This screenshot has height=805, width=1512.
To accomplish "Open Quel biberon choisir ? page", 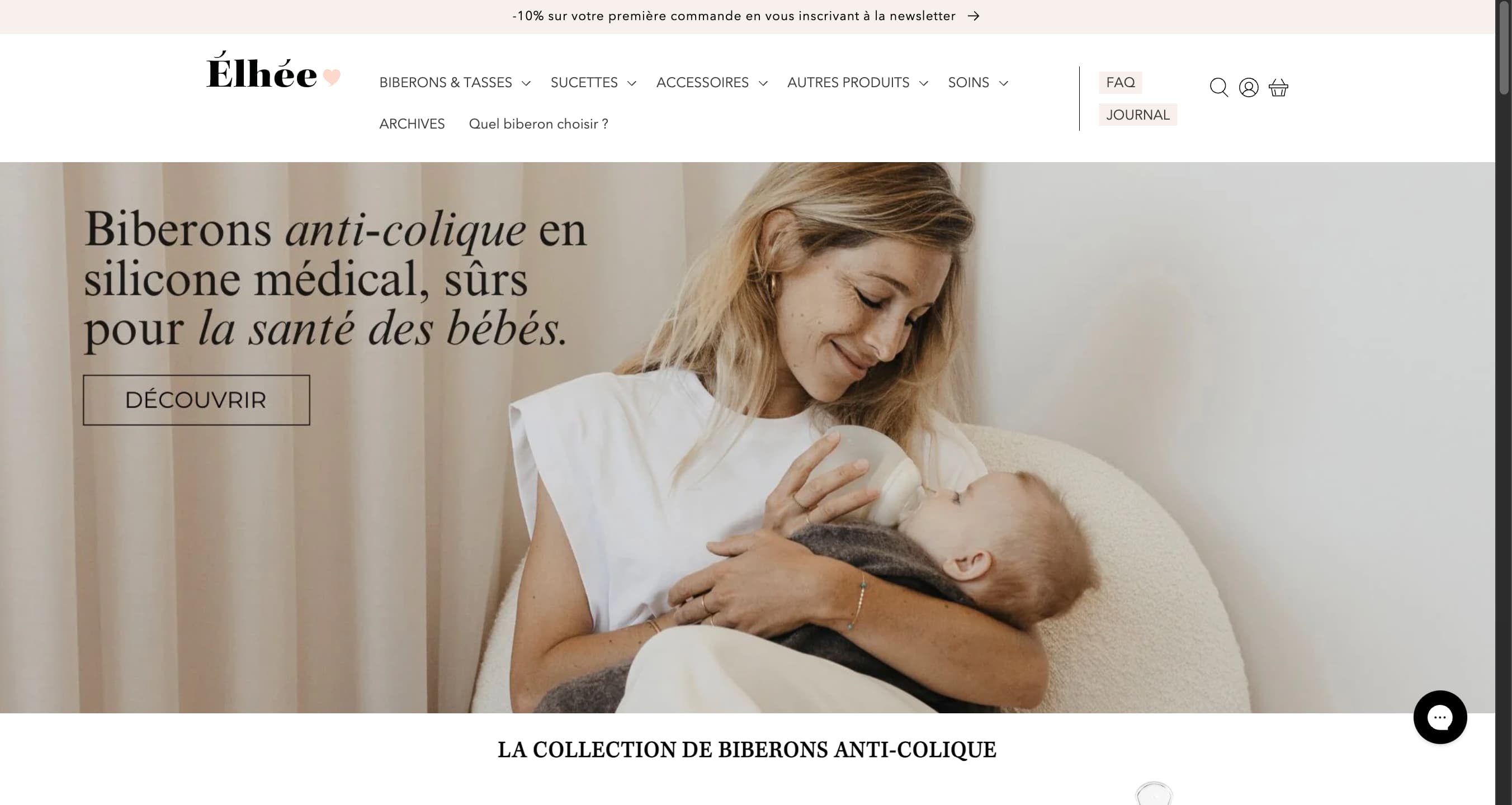I will pos(538,124).
